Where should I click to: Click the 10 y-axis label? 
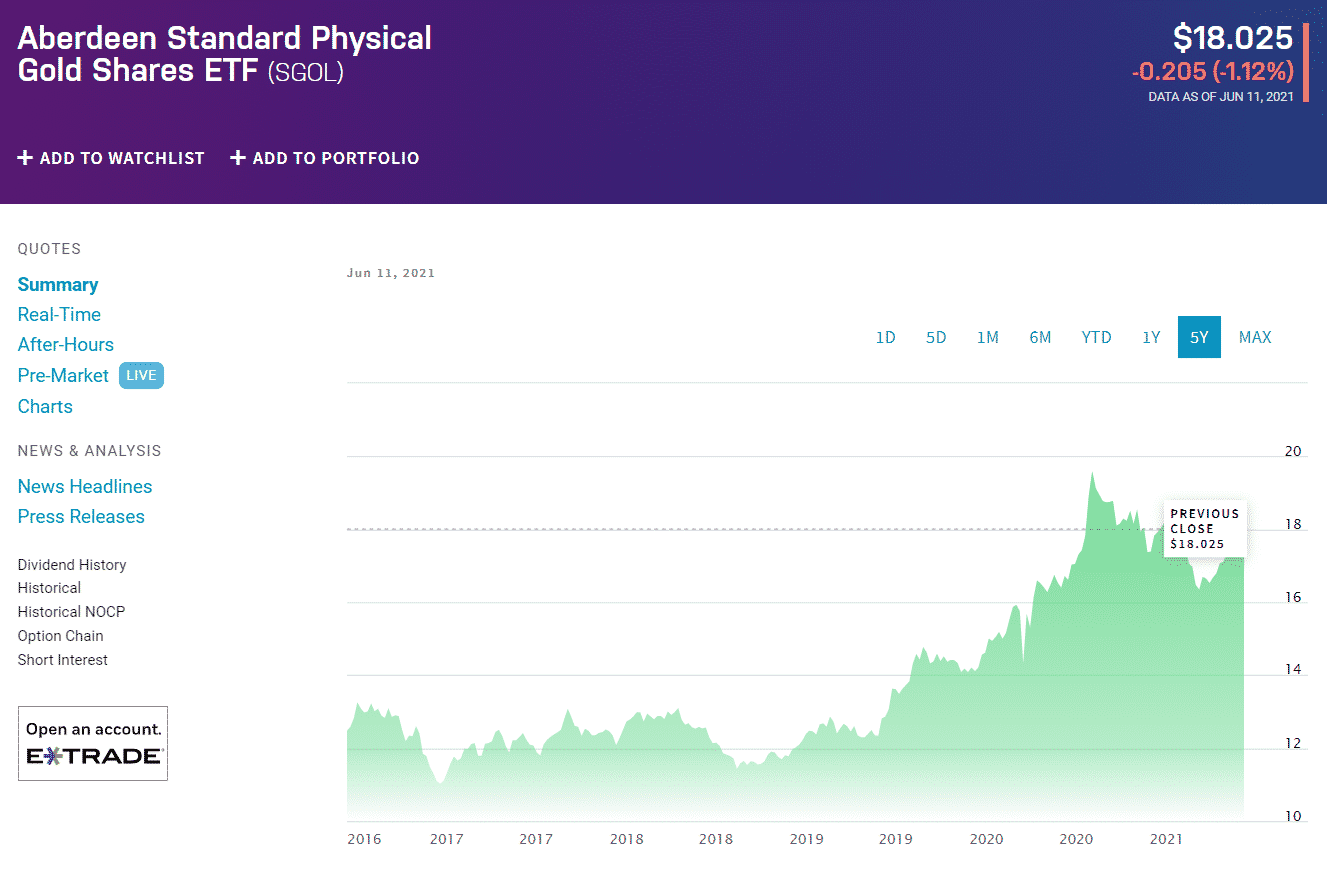[1293, 816]
